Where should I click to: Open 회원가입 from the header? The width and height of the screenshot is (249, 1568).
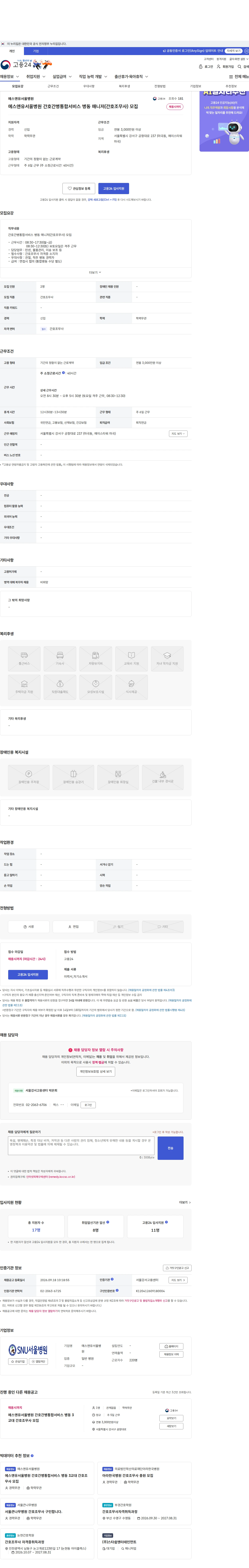pyautogui.click(x=225, y=67)
